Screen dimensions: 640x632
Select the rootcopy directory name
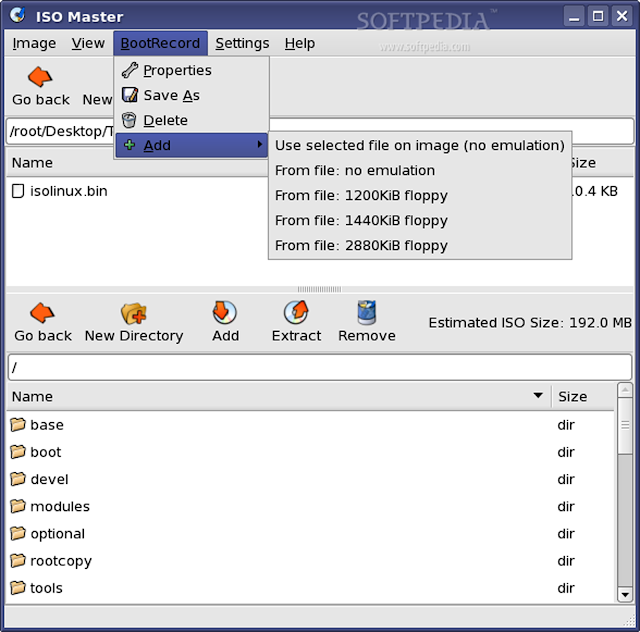point(61,561)
